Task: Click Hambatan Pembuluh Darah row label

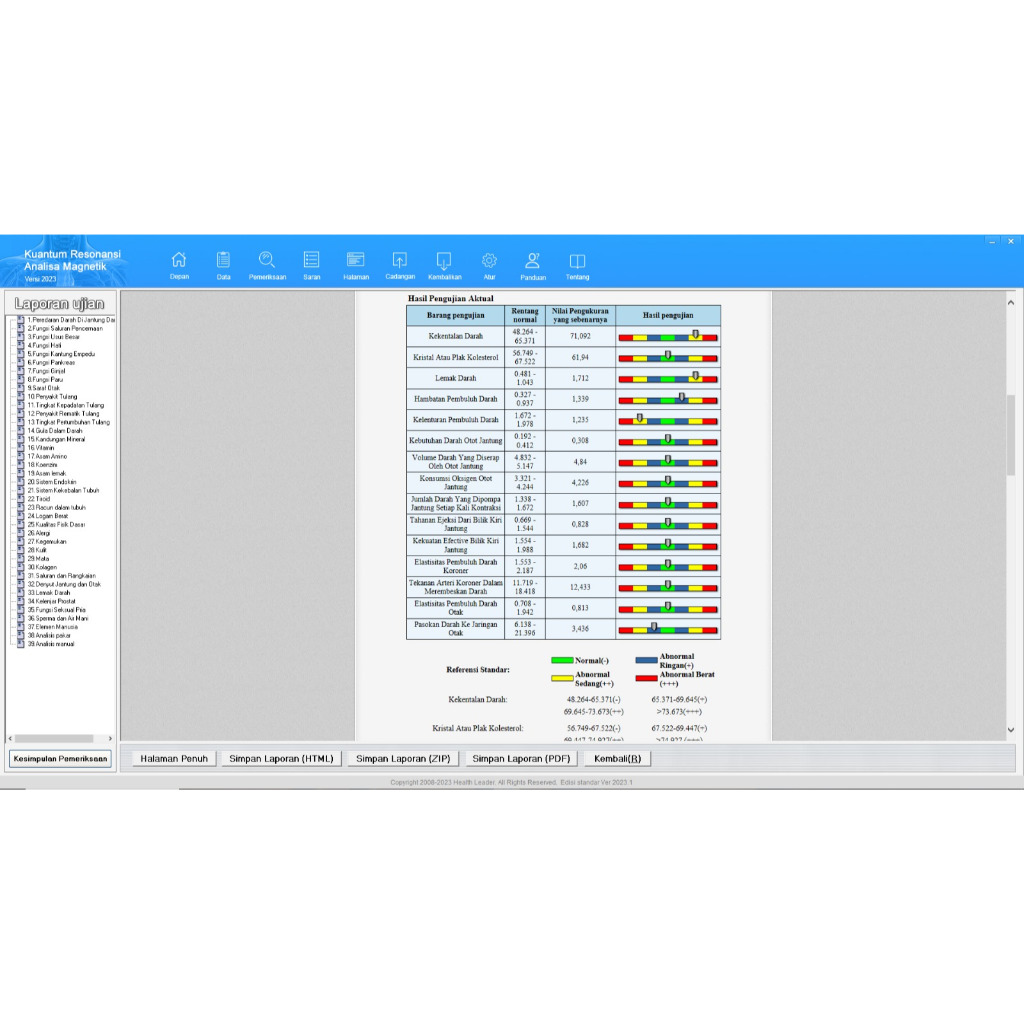Action: [456, 399]
